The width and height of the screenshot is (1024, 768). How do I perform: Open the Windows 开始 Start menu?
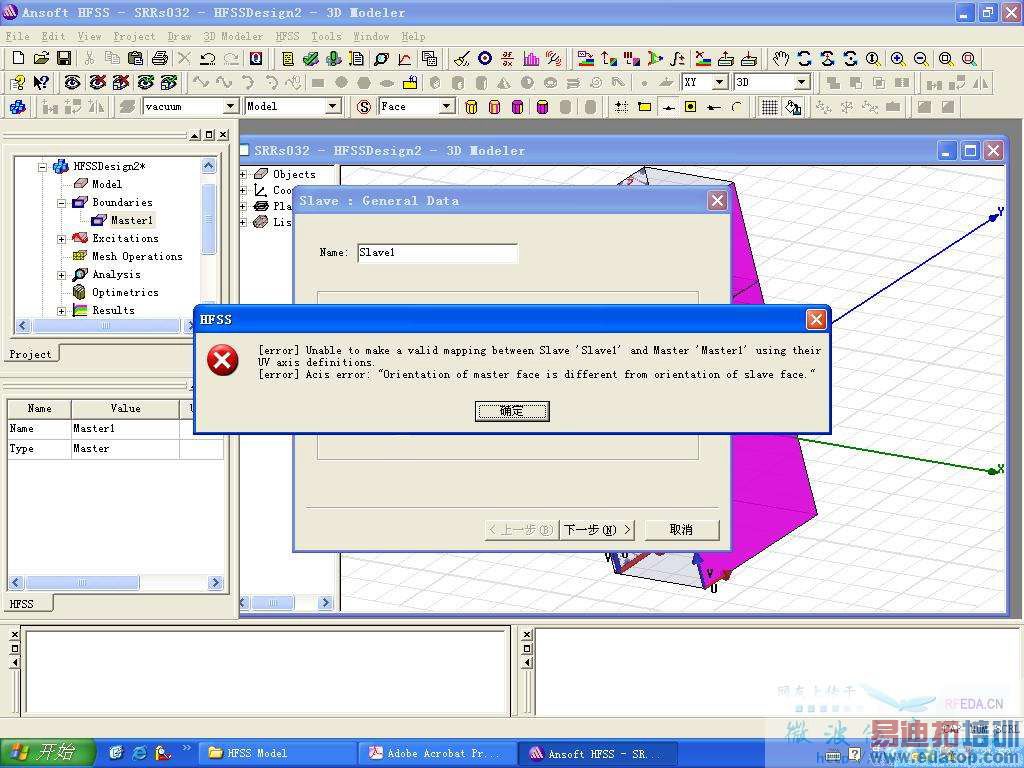[47, 753]
